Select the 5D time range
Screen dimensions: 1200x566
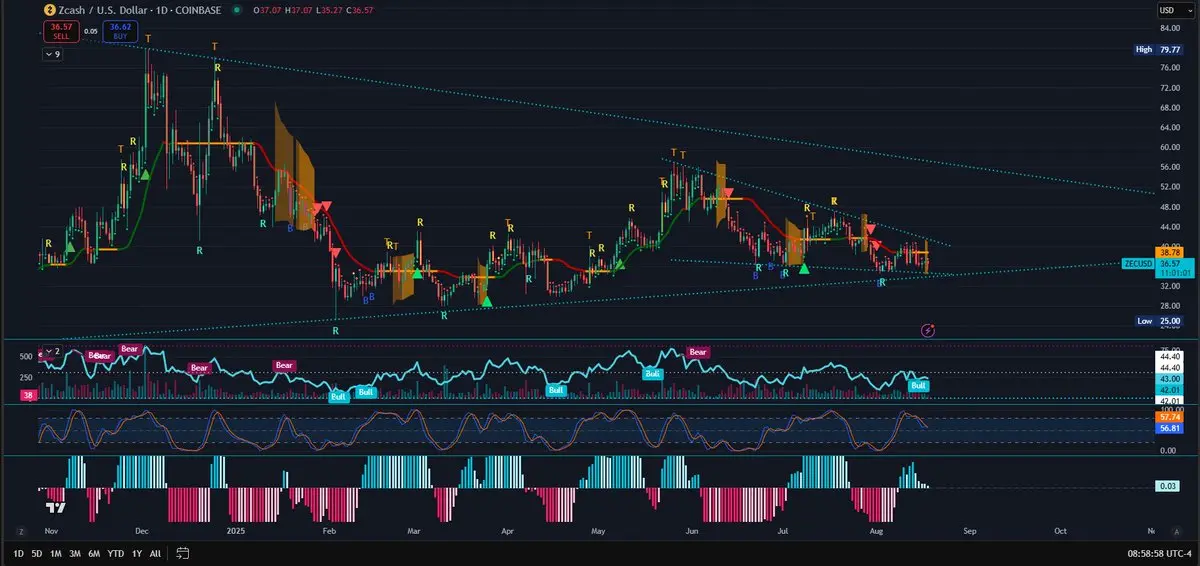(x=37, y=553)
